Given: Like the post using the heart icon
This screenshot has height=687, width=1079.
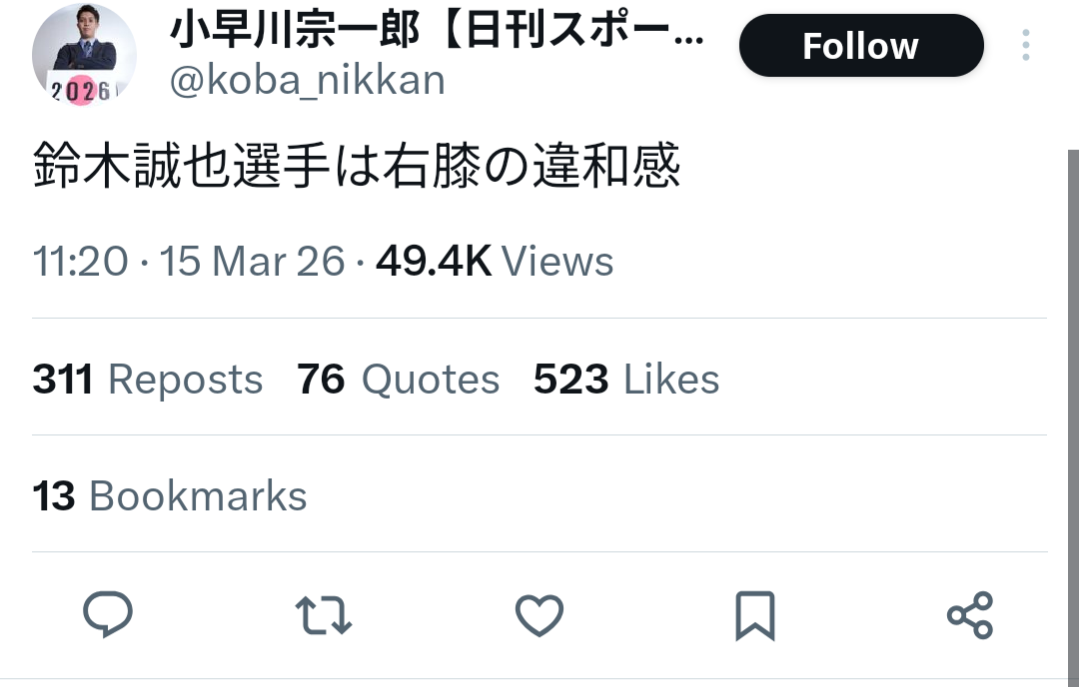Looking at the screenshot, I should [540, 615].
